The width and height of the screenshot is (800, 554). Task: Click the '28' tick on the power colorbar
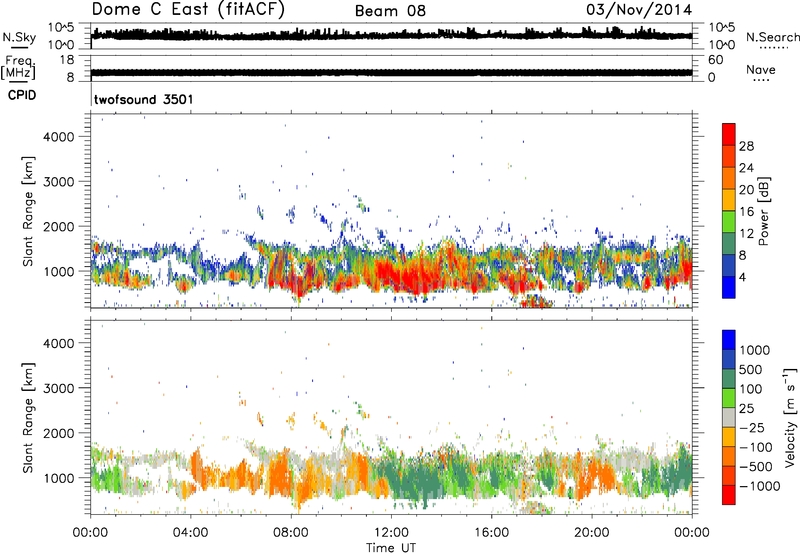[746, 146]
